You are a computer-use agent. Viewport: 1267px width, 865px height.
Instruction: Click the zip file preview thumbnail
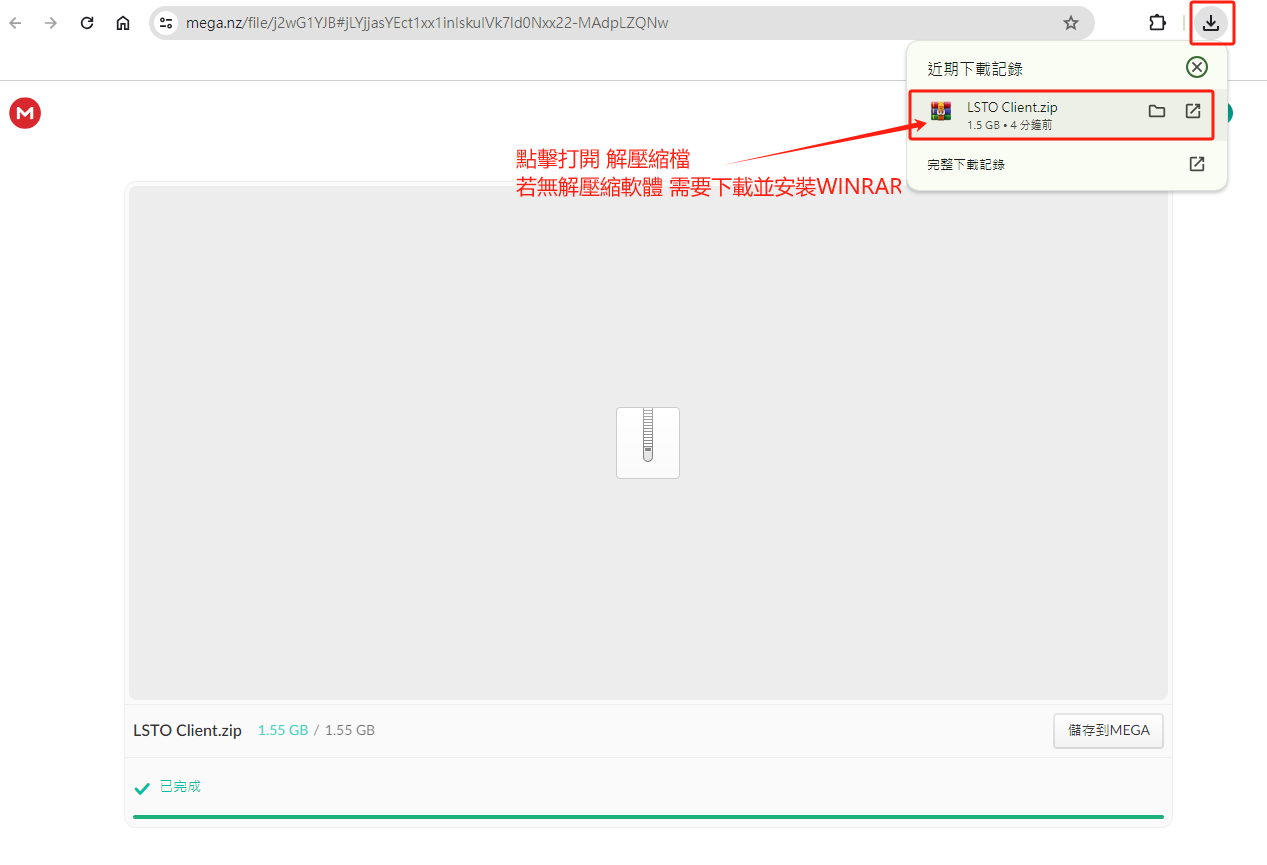pos(648,442)
